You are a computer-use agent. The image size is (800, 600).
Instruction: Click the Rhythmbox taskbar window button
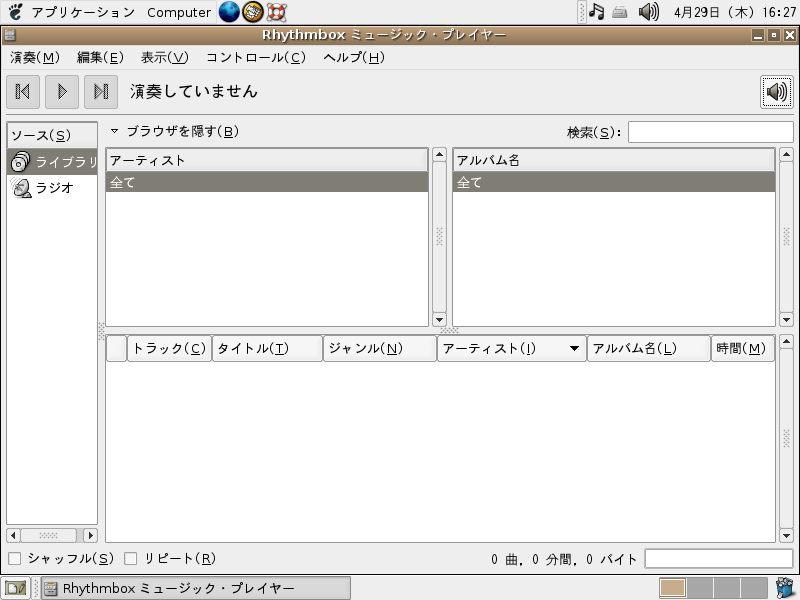coord(196,588)
